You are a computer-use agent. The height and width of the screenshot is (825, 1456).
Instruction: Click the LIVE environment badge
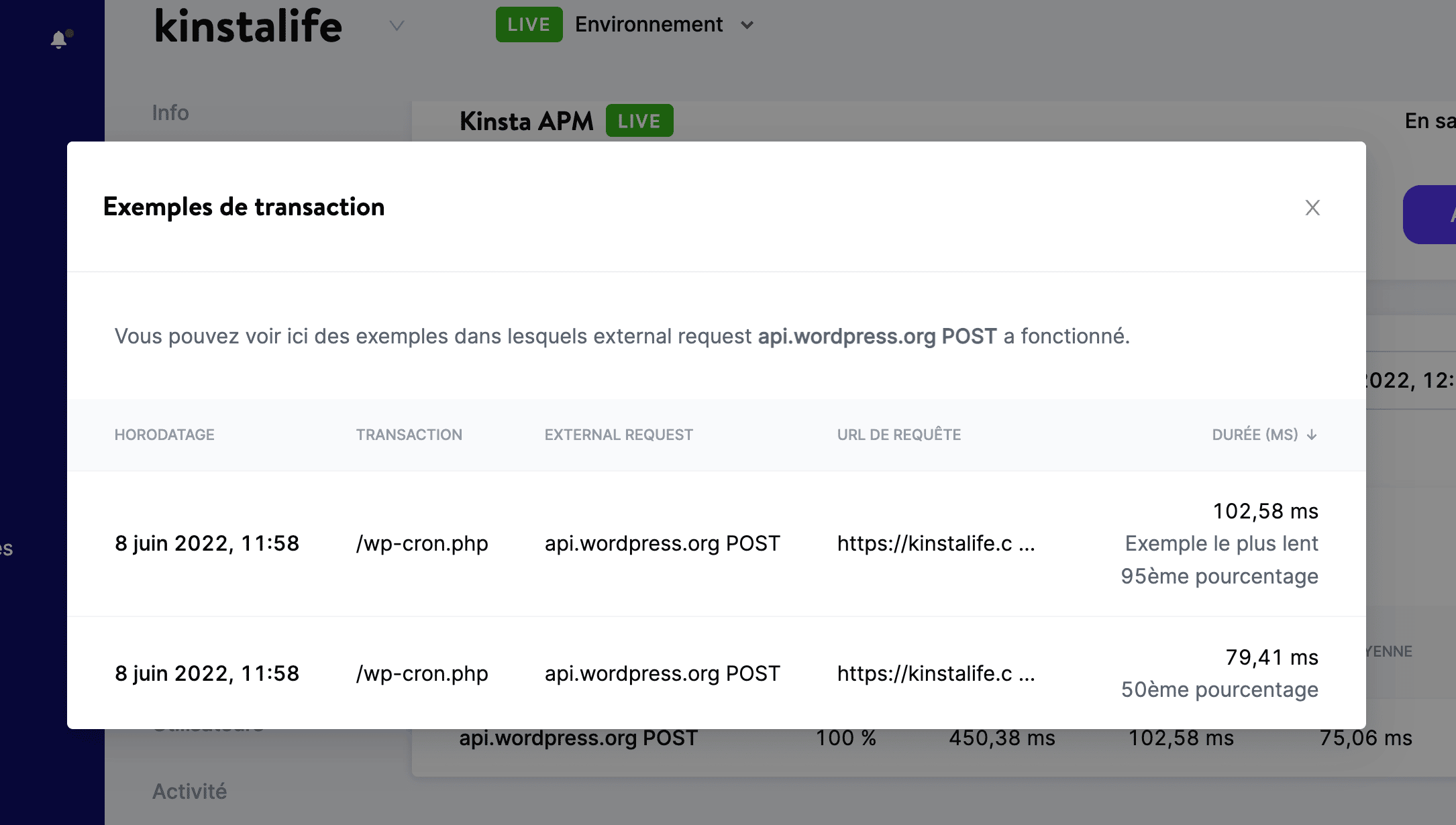coord(529,25)
